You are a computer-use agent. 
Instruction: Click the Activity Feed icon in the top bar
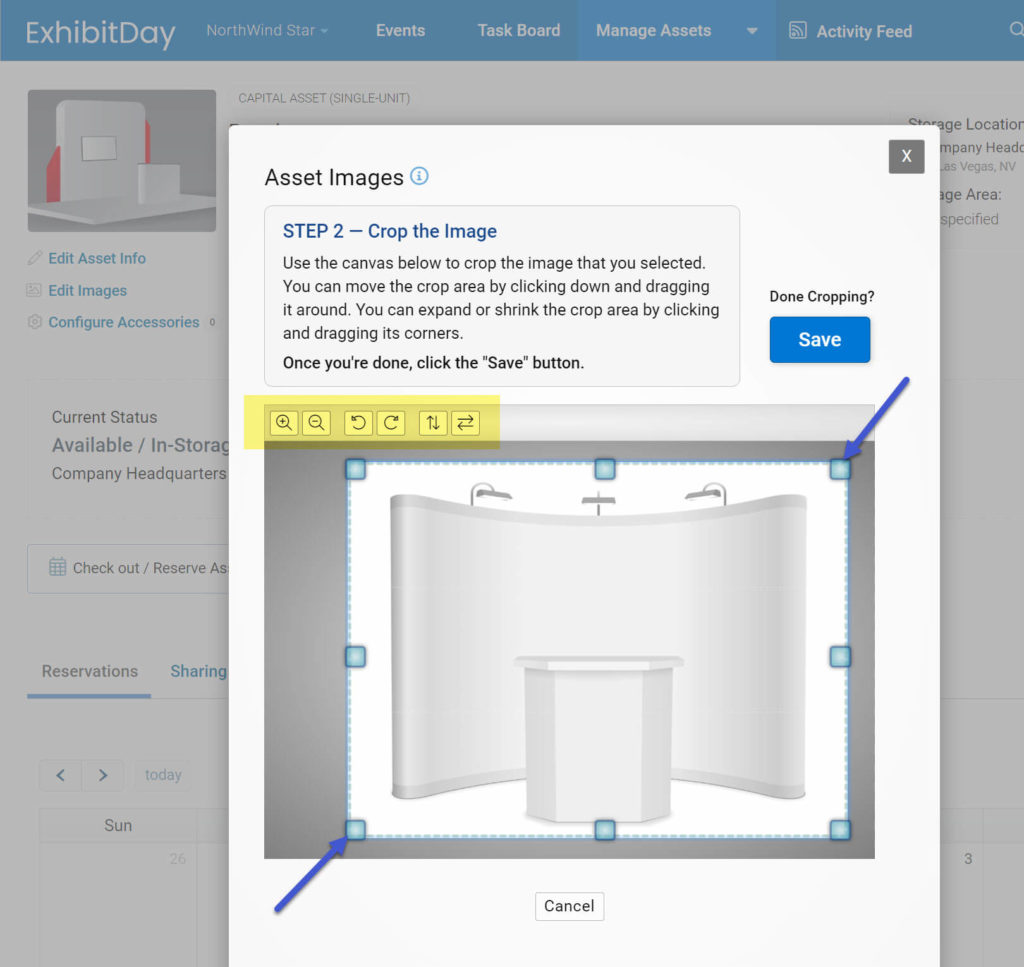[x=798, y=30]
